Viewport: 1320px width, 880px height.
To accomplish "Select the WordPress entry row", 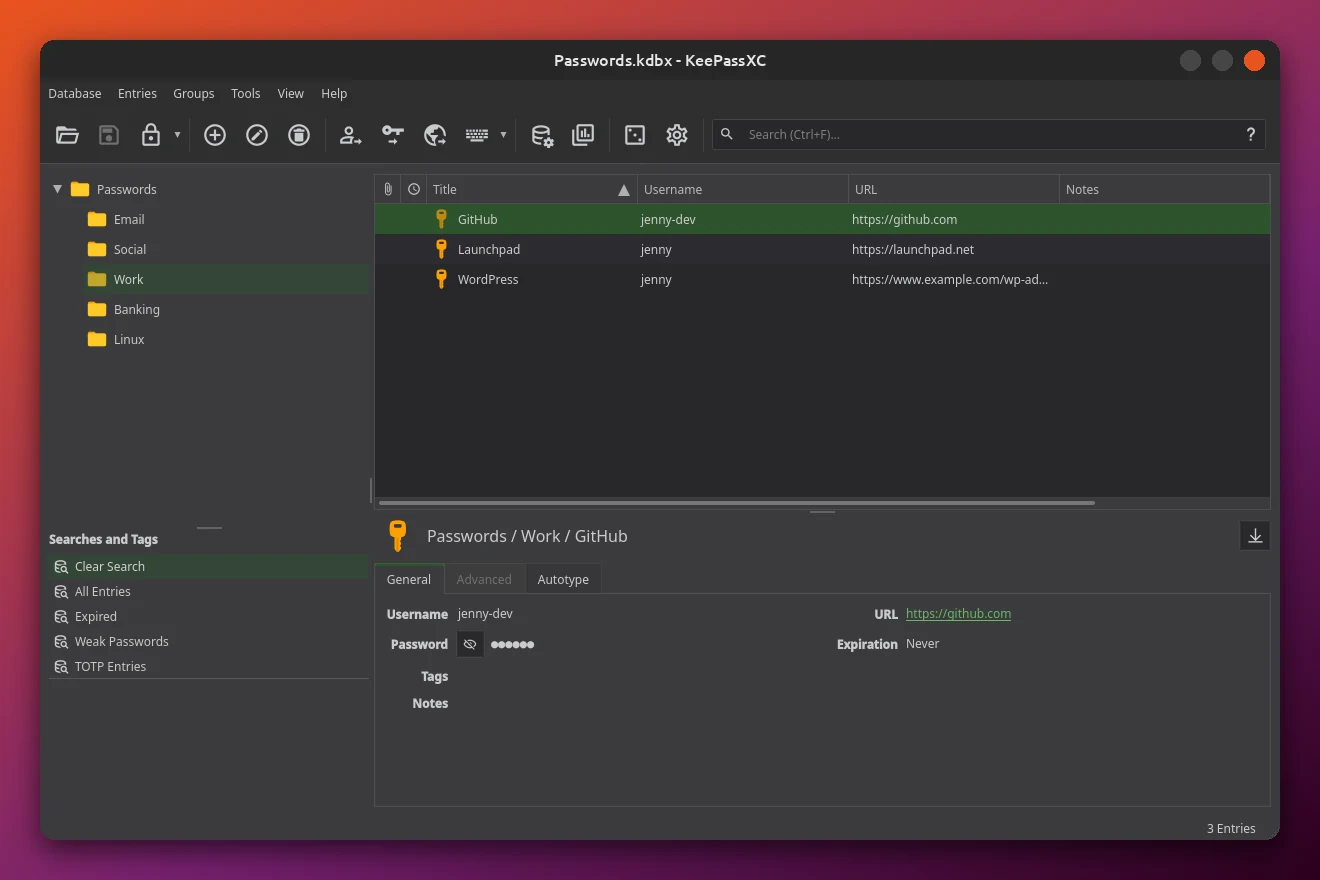I will [822, 279].
